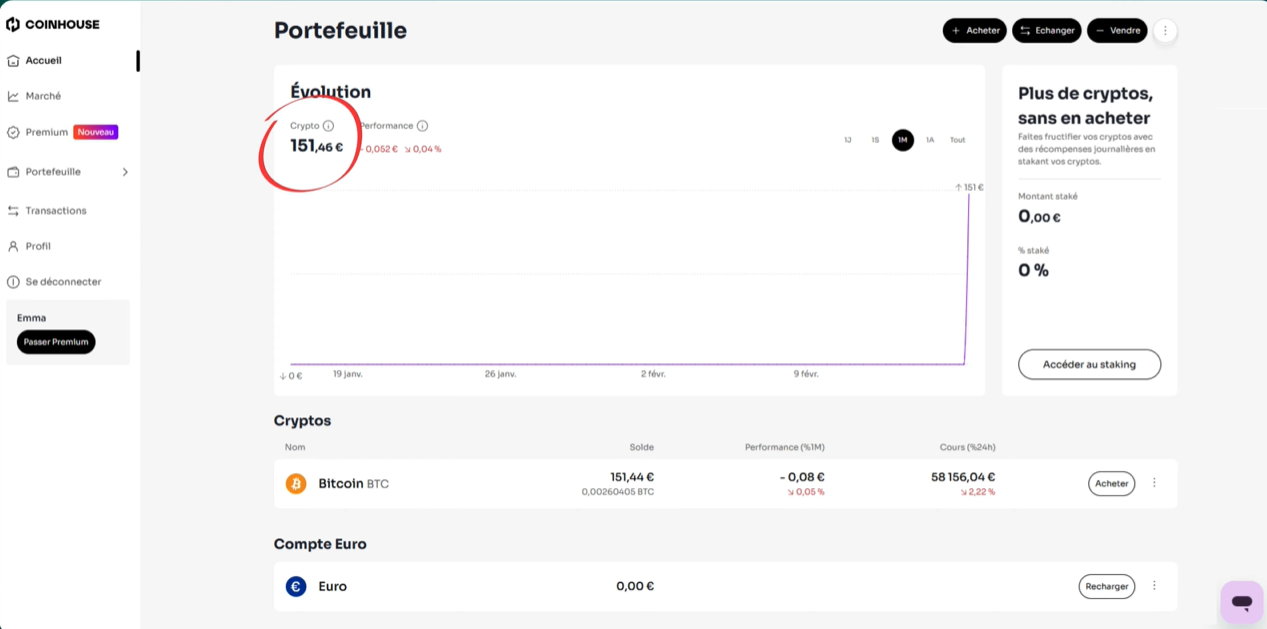Viewport: 1267px width, 629px height.
Task: Click the price 58 156,04 €
Action: click(963, 477)
